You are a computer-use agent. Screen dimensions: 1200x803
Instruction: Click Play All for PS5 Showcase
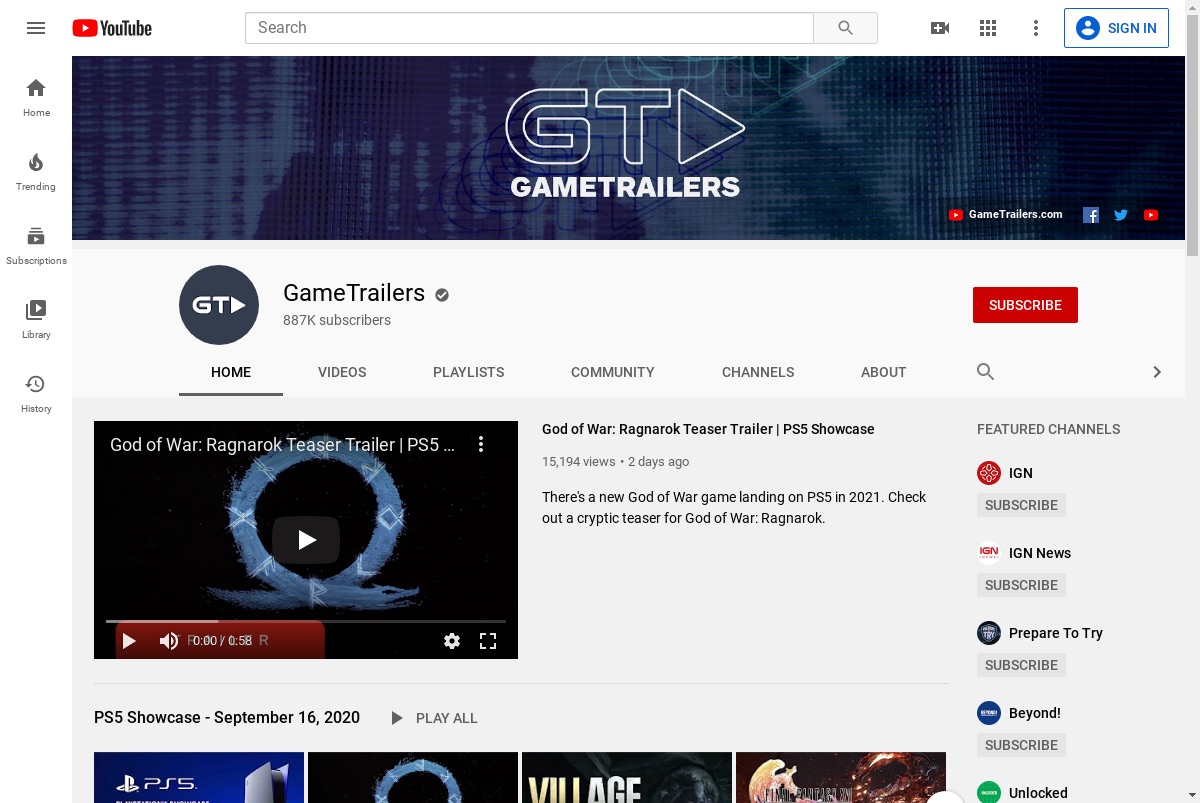(x=433, y=718)
